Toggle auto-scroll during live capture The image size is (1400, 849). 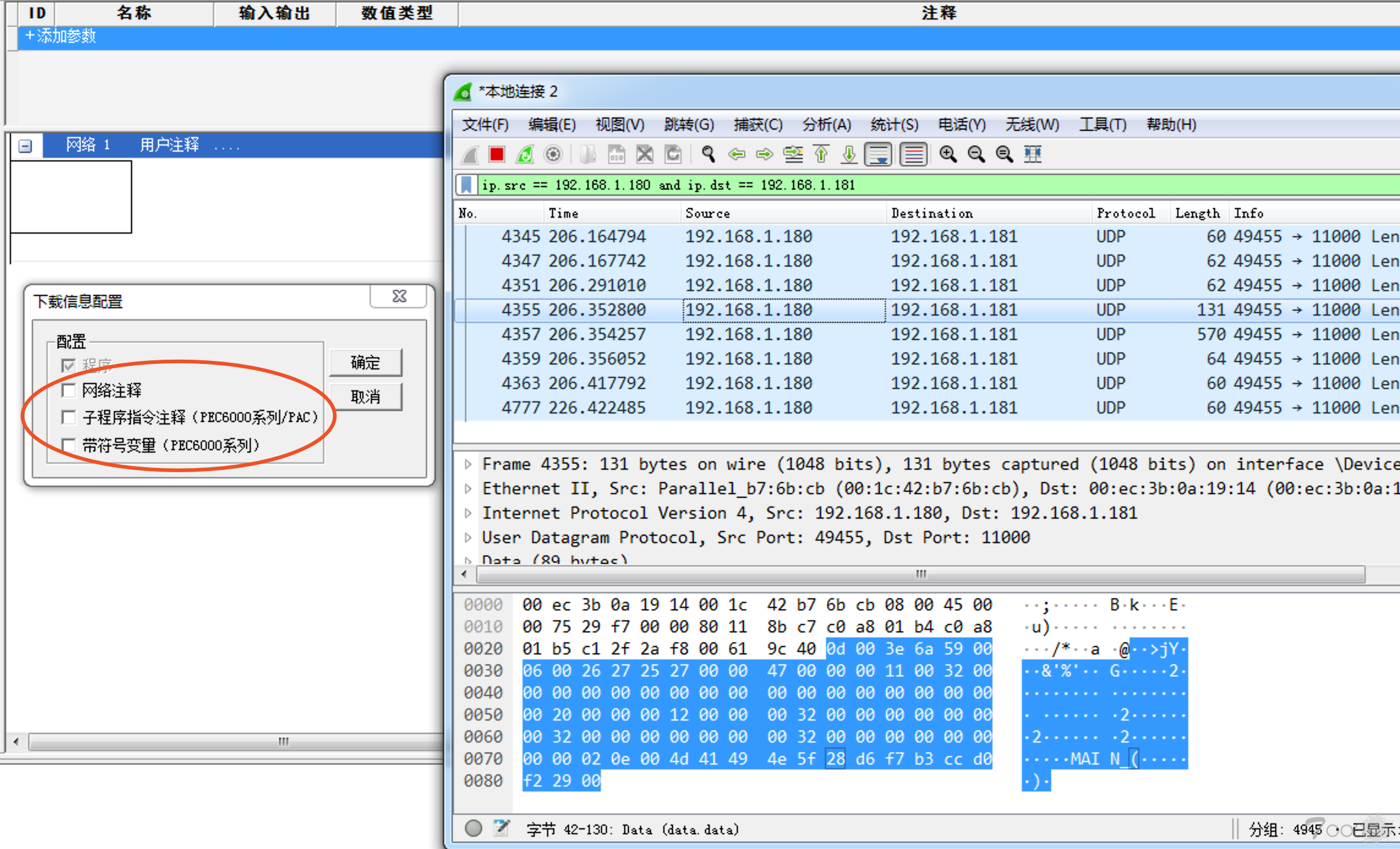tap(879, 155)
